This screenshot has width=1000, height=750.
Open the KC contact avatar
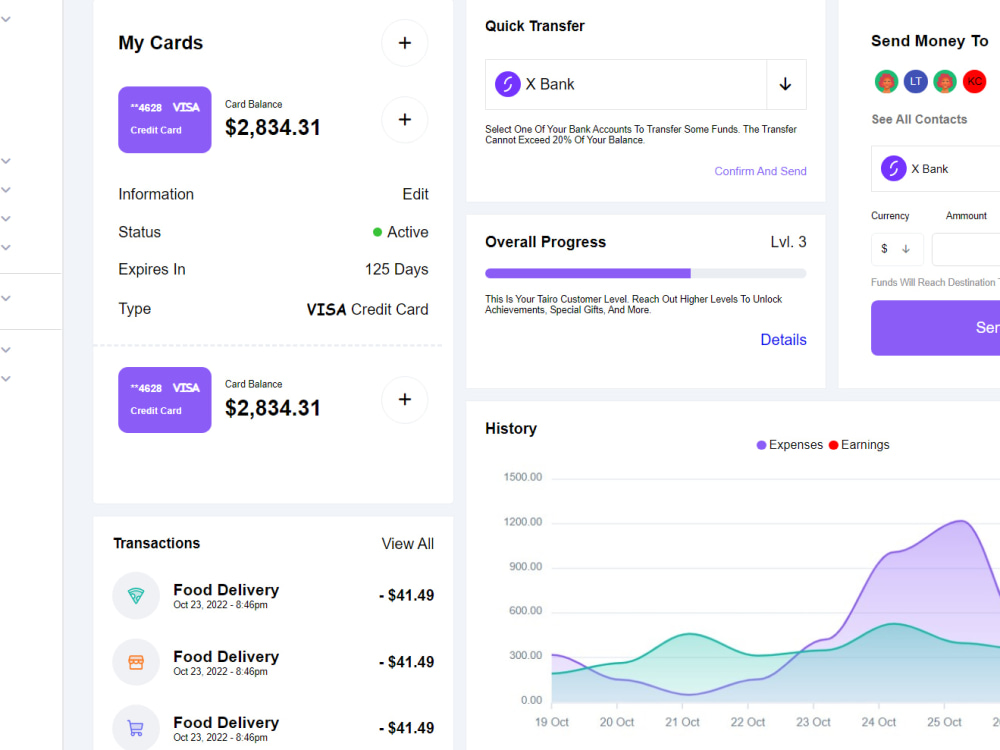(974, 81)
